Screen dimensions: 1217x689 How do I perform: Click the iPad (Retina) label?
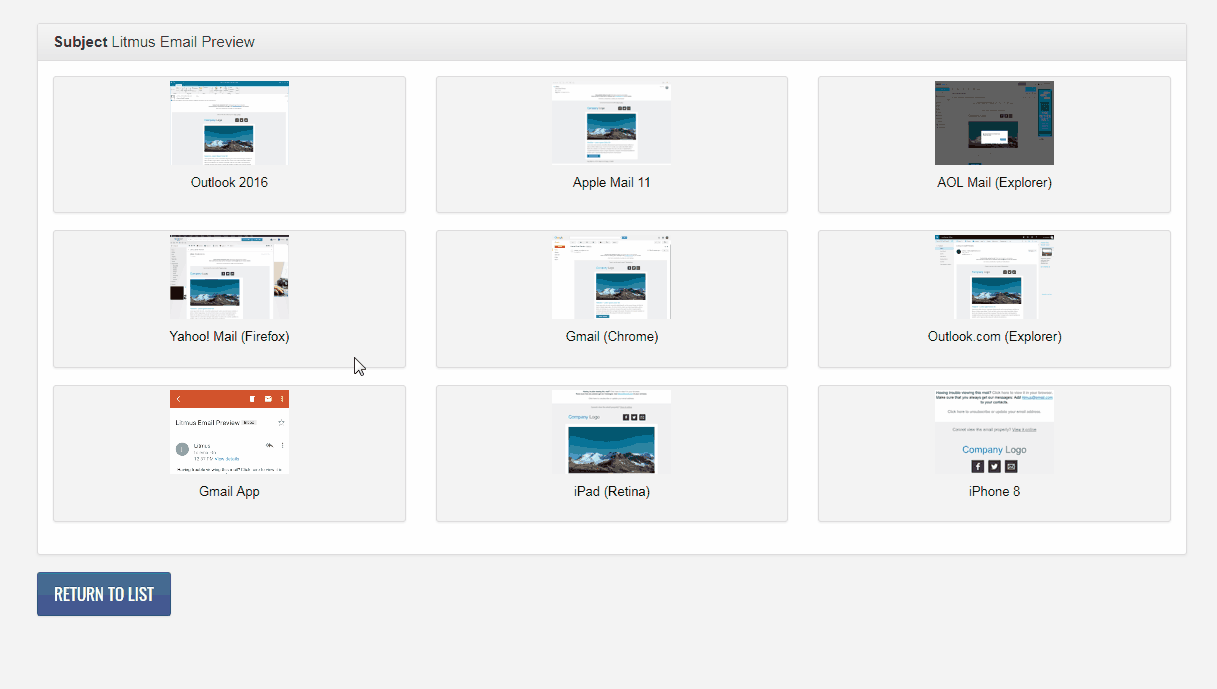coord(611,492)
